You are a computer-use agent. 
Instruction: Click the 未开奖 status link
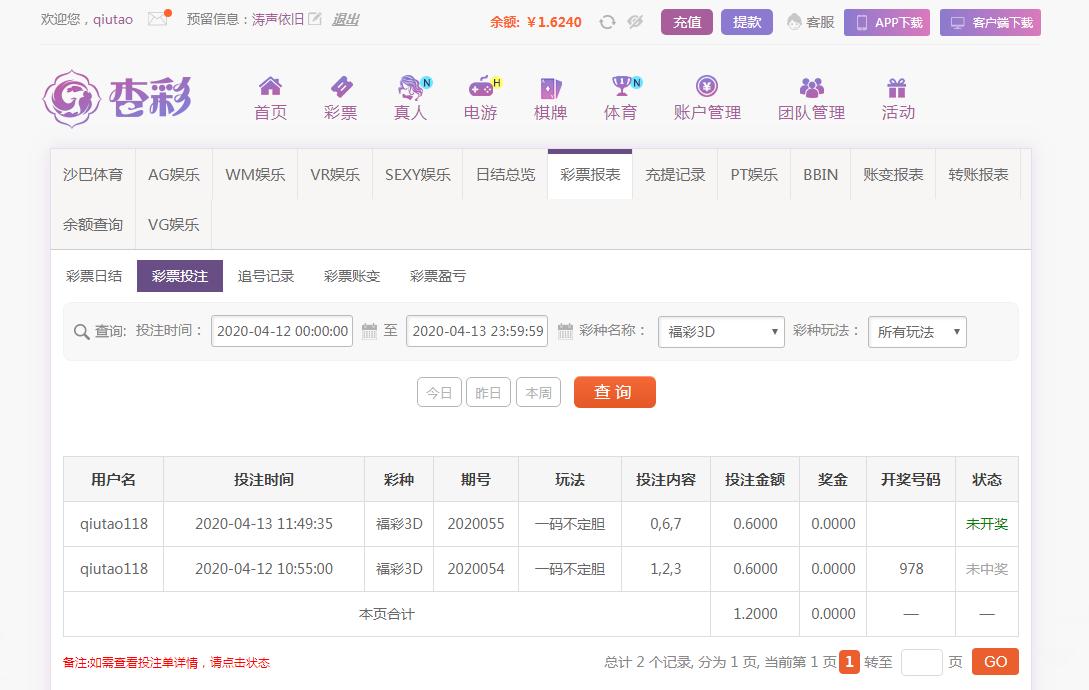point(986,524)
